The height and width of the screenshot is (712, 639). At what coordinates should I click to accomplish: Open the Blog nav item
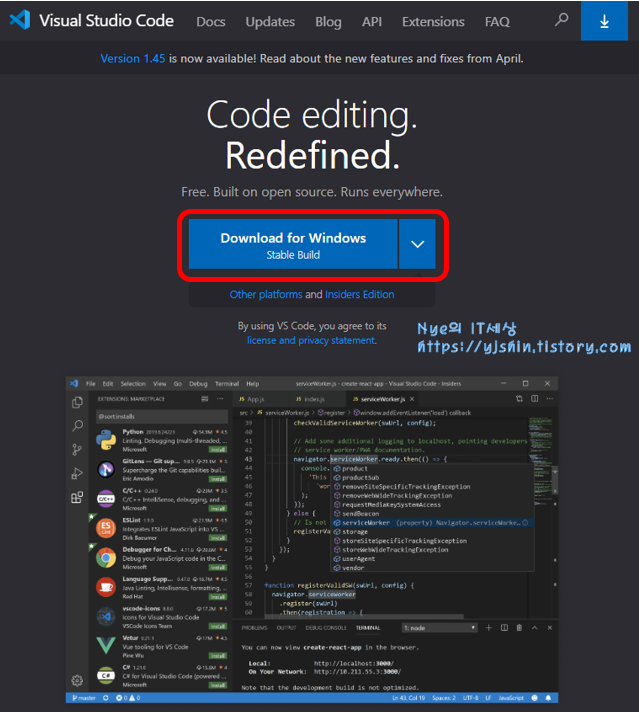pos(328,21)
